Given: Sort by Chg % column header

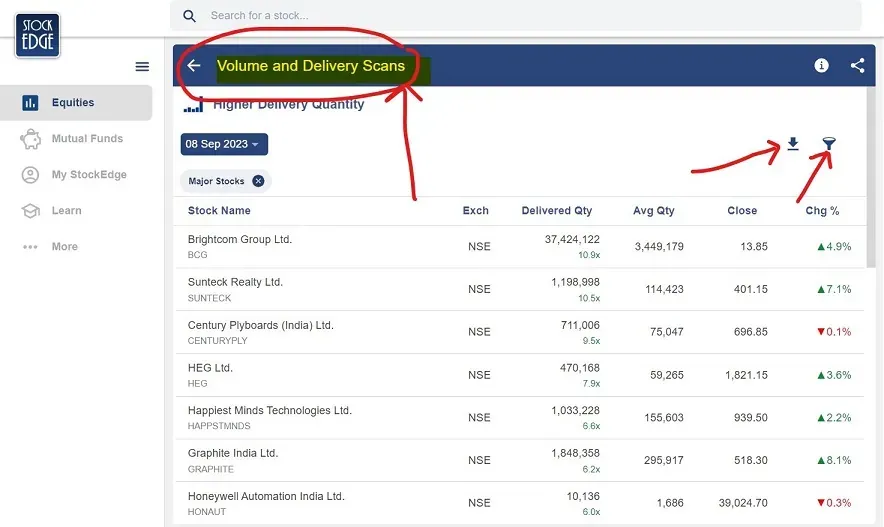Looking at the screenshot, I should point(822,211).
